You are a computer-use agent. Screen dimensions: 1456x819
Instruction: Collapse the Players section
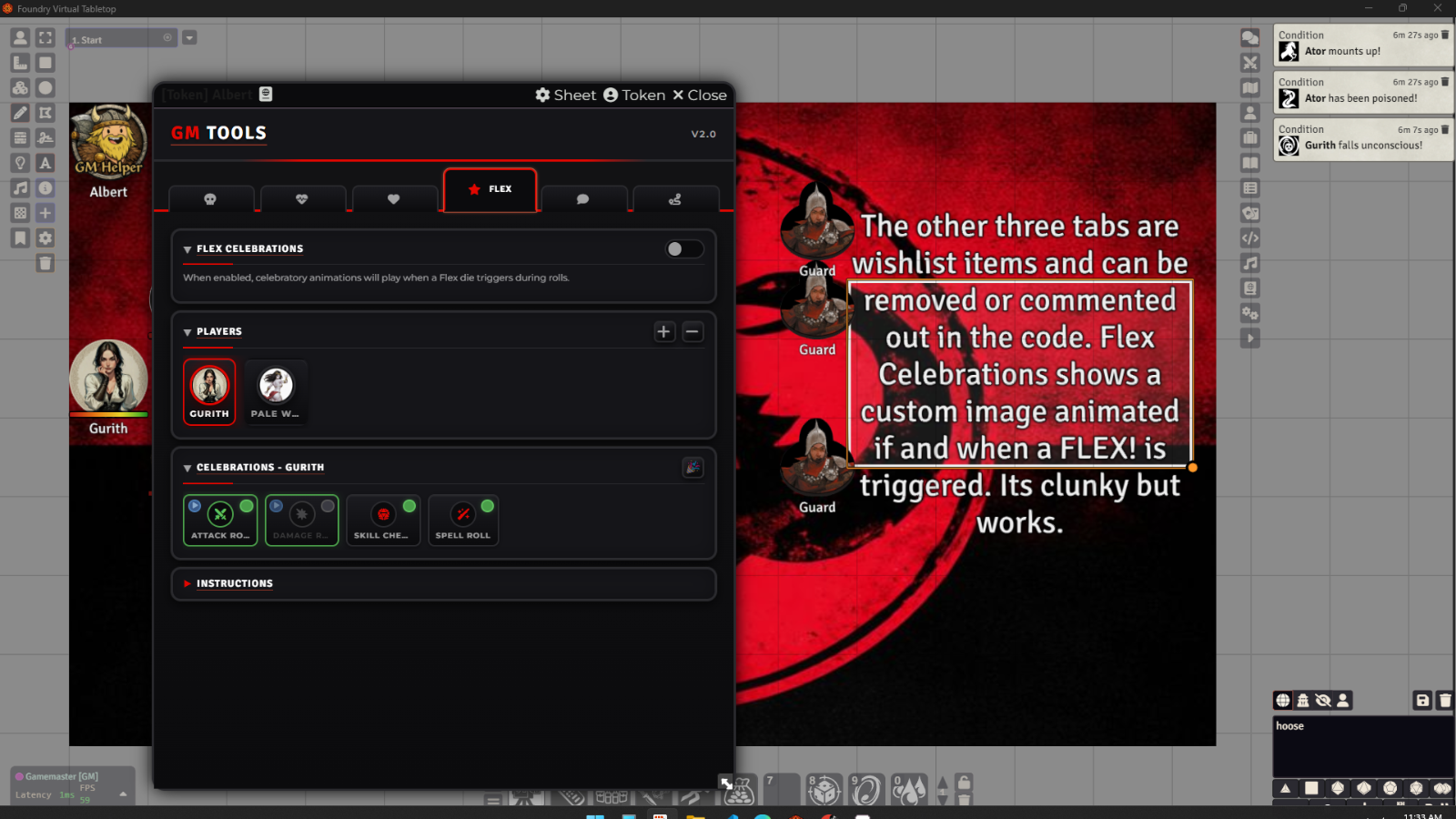coord(218,332)
